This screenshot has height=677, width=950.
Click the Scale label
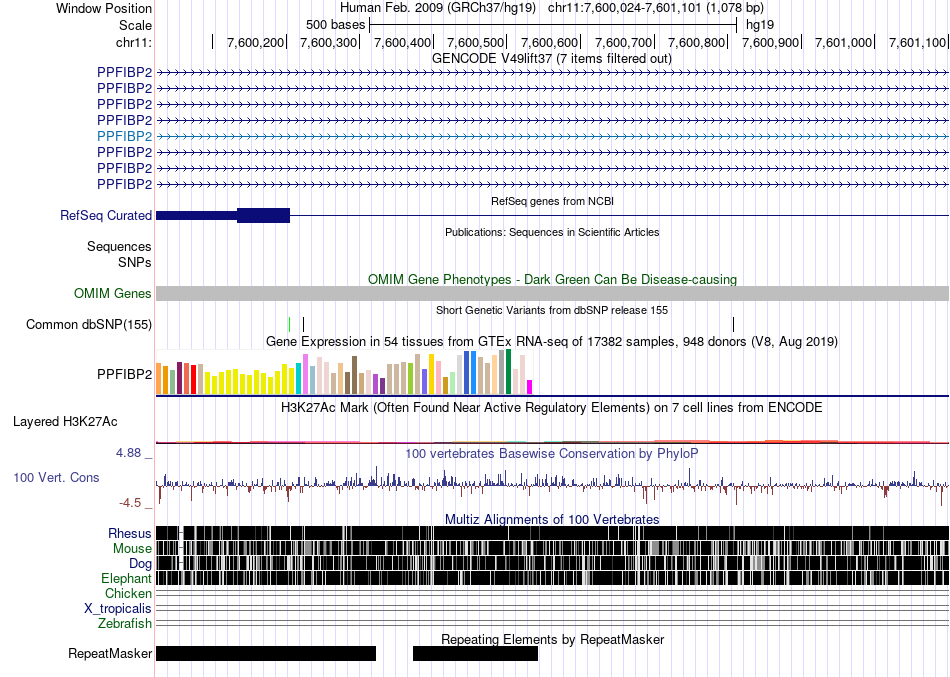135,25
